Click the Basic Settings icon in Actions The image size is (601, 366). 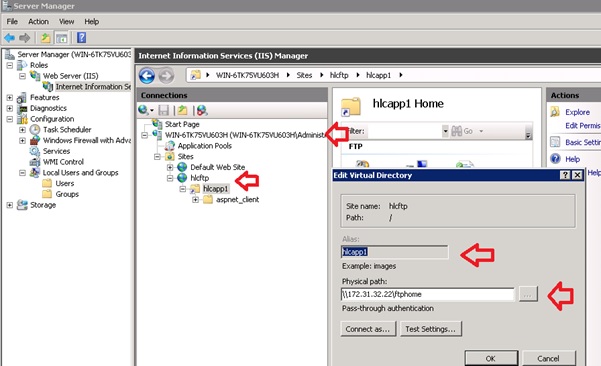pyautogui.click(x=555, y=142)
